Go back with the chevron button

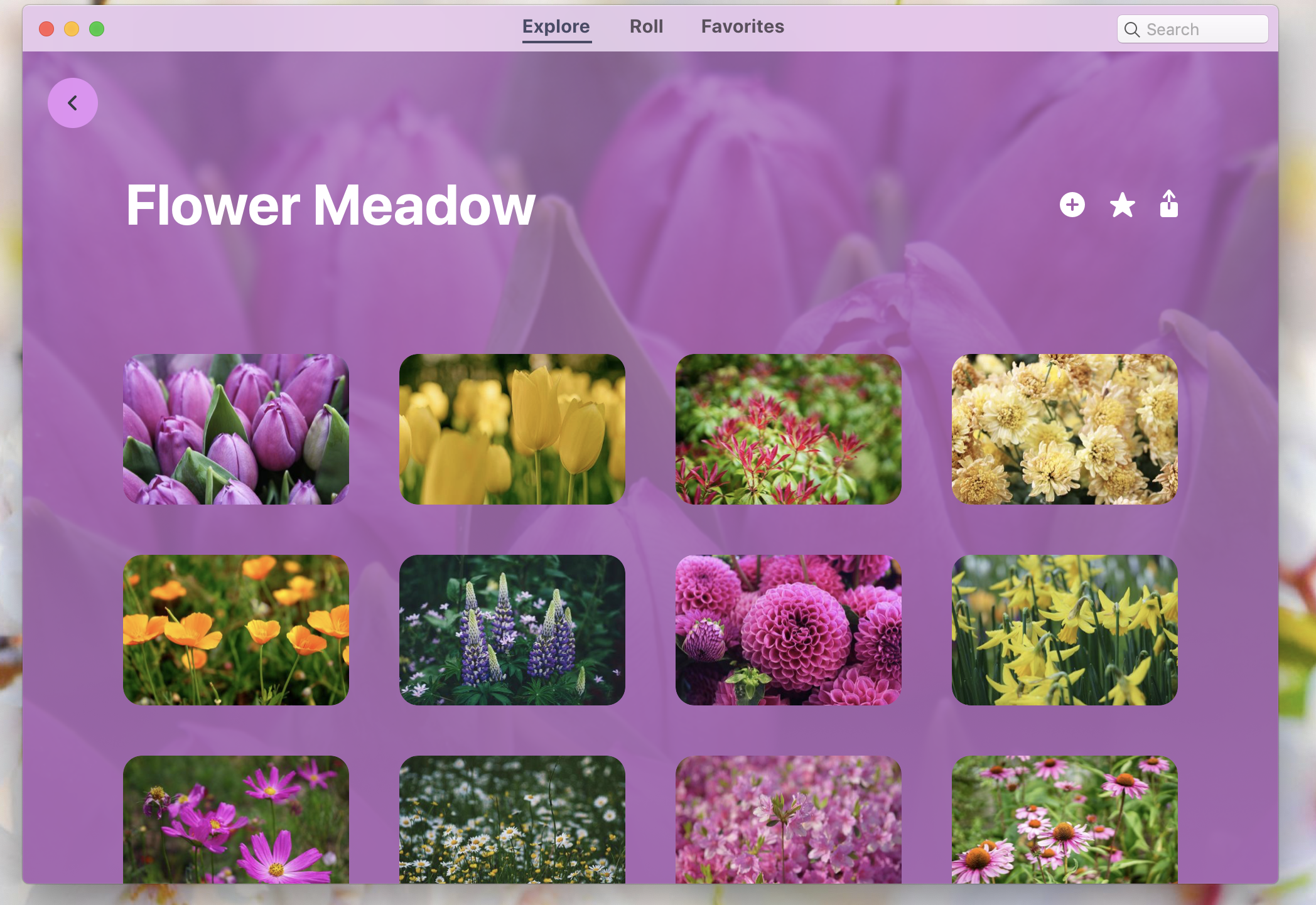click(73, 103)
